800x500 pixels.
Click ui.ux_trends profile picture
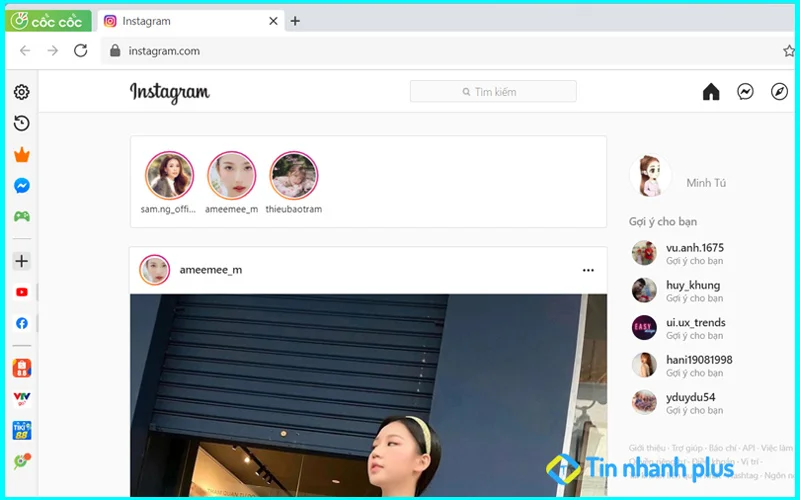pos(644,328)
